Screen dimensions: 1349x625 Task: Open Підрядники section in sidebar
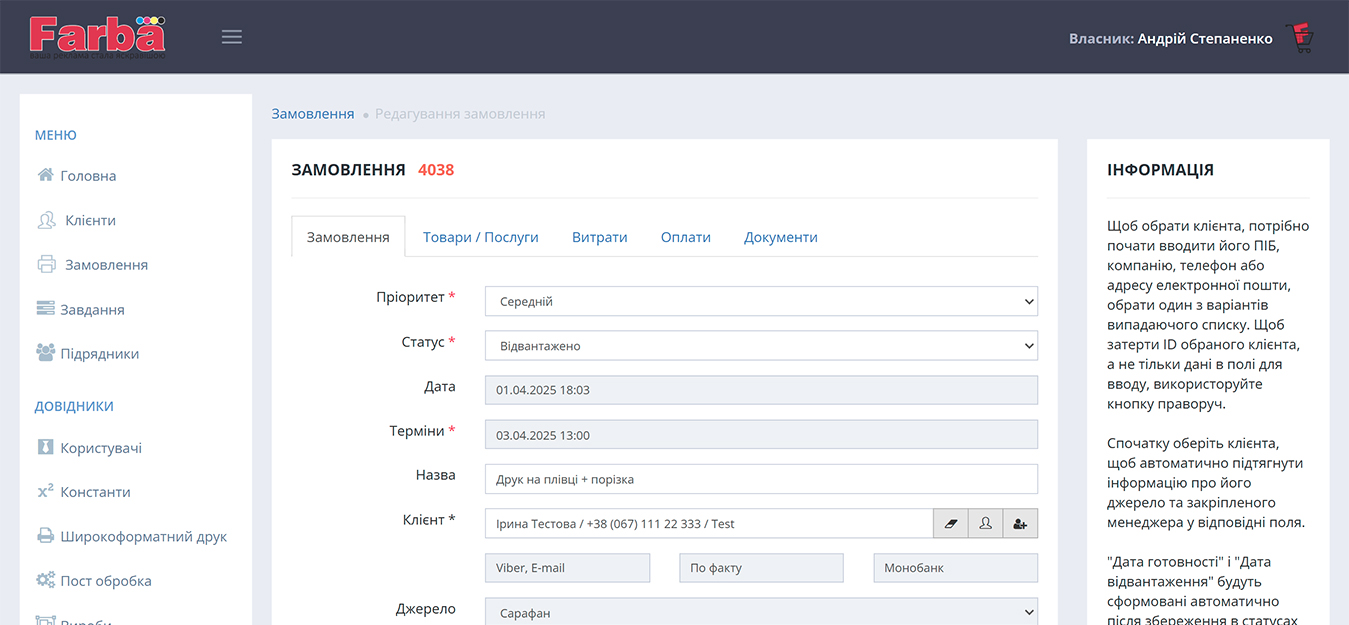coord(99,353)
